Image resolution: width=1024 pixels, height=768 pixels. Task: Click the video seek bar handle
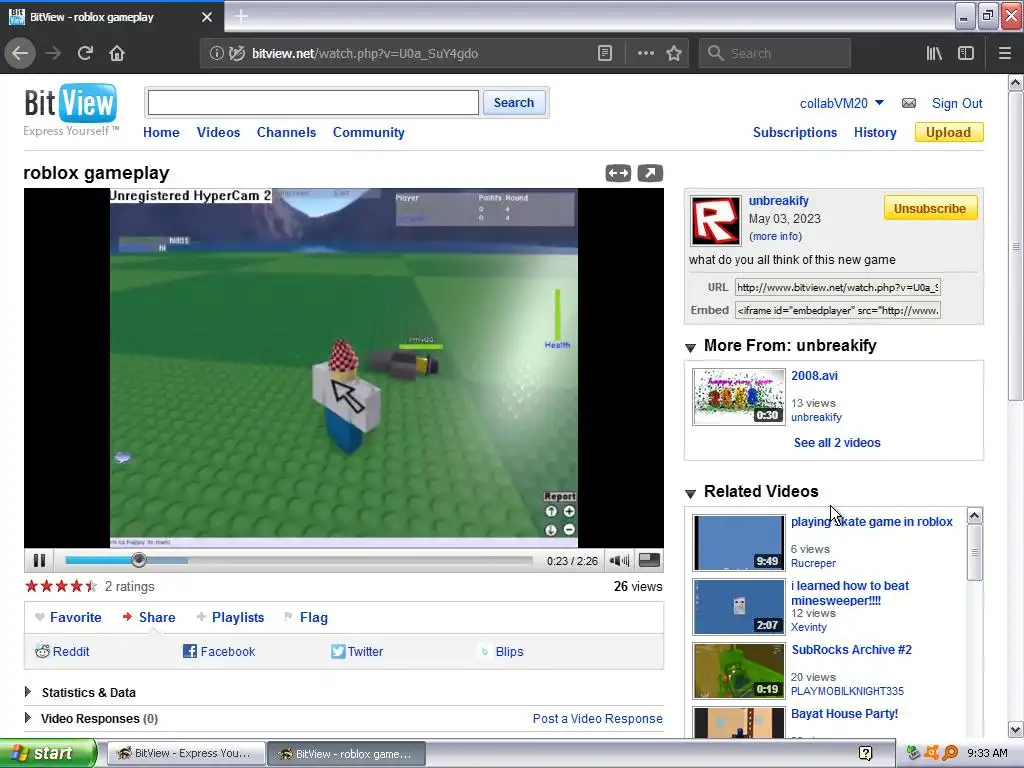tap(138, 560)
